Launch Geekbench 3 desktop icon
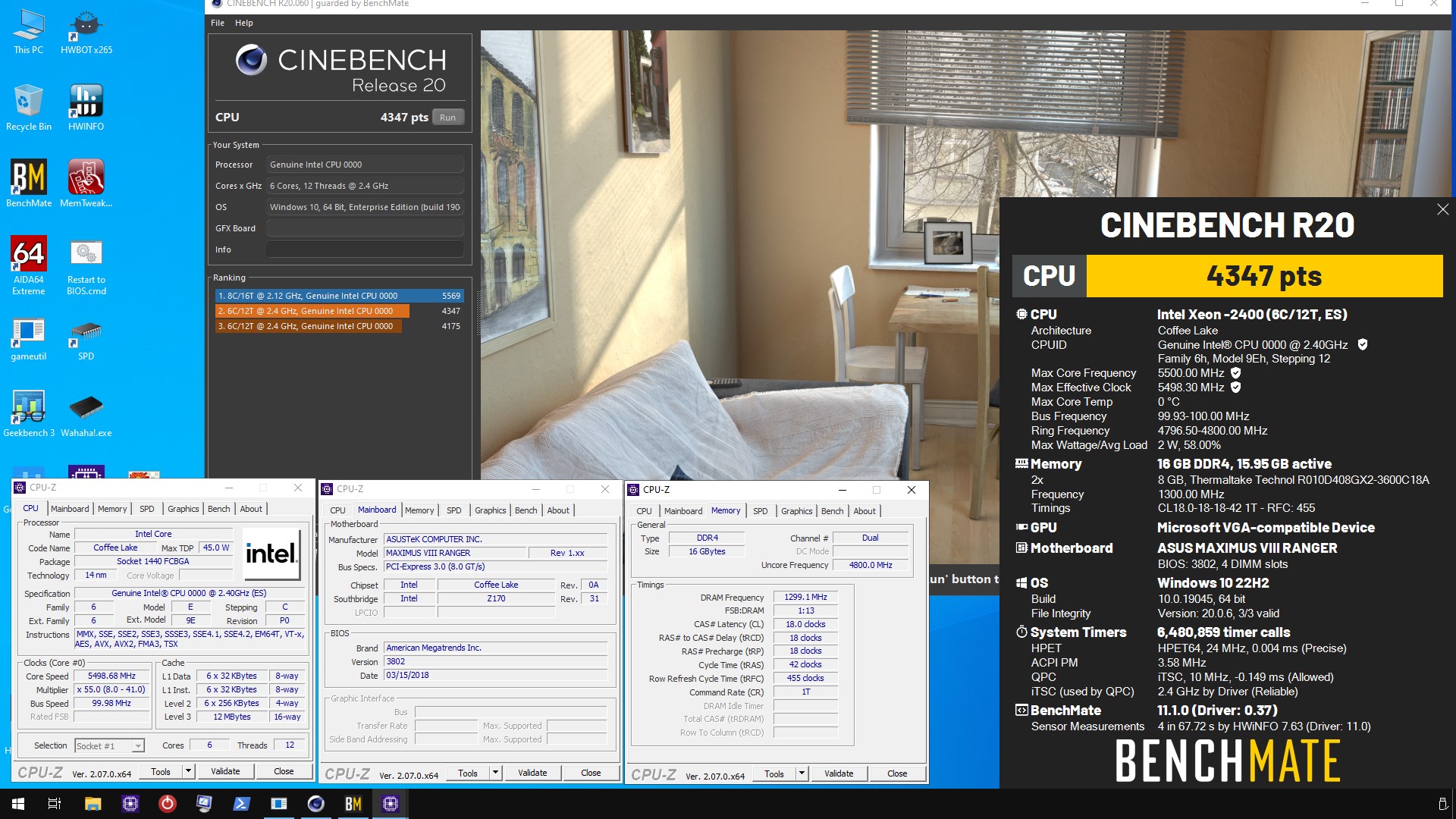 (x=29, y=414)
